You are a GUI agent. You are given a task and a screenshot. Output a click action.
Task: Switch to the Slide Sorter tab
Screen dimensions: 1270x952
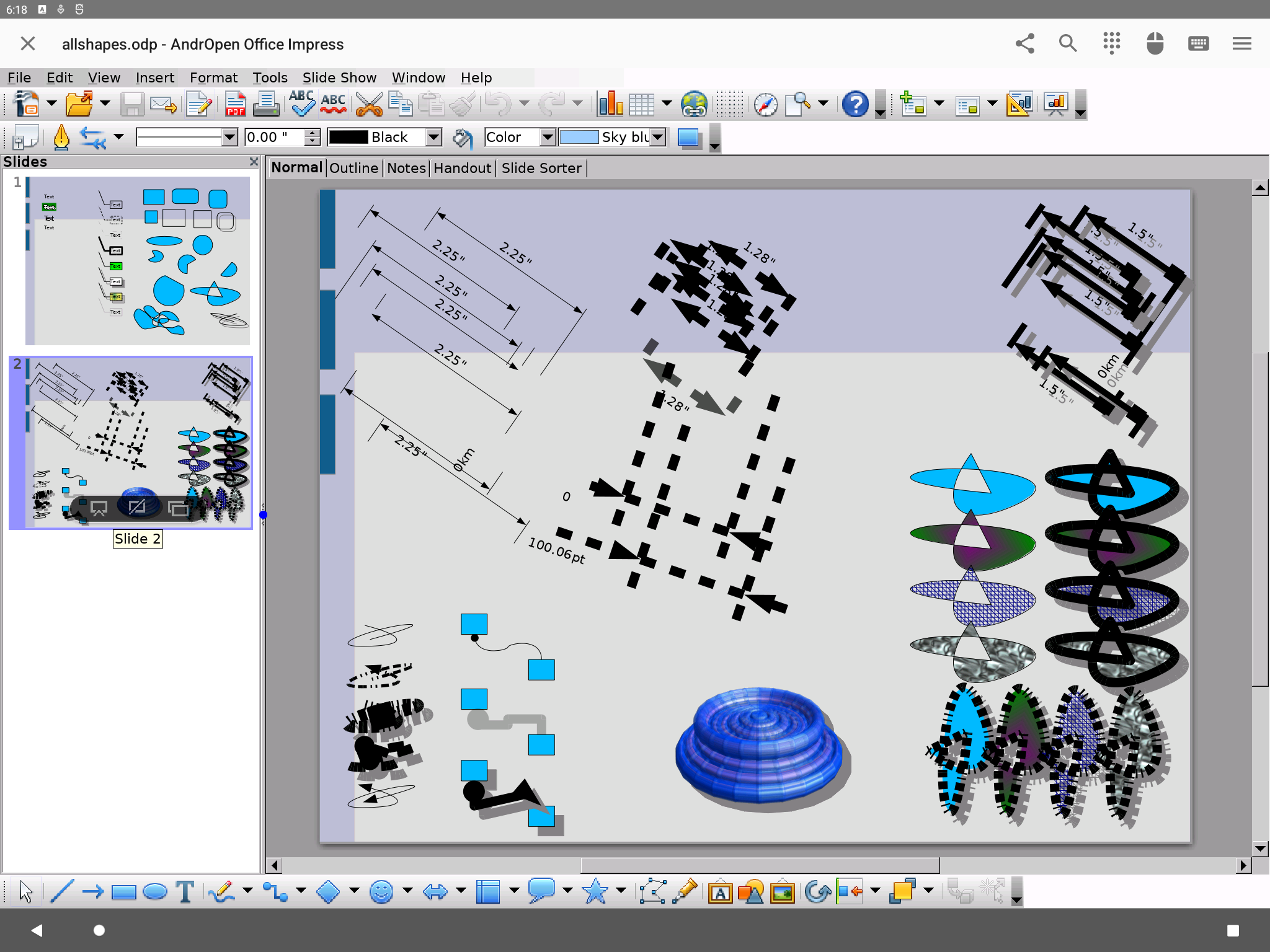click(541, 168)
